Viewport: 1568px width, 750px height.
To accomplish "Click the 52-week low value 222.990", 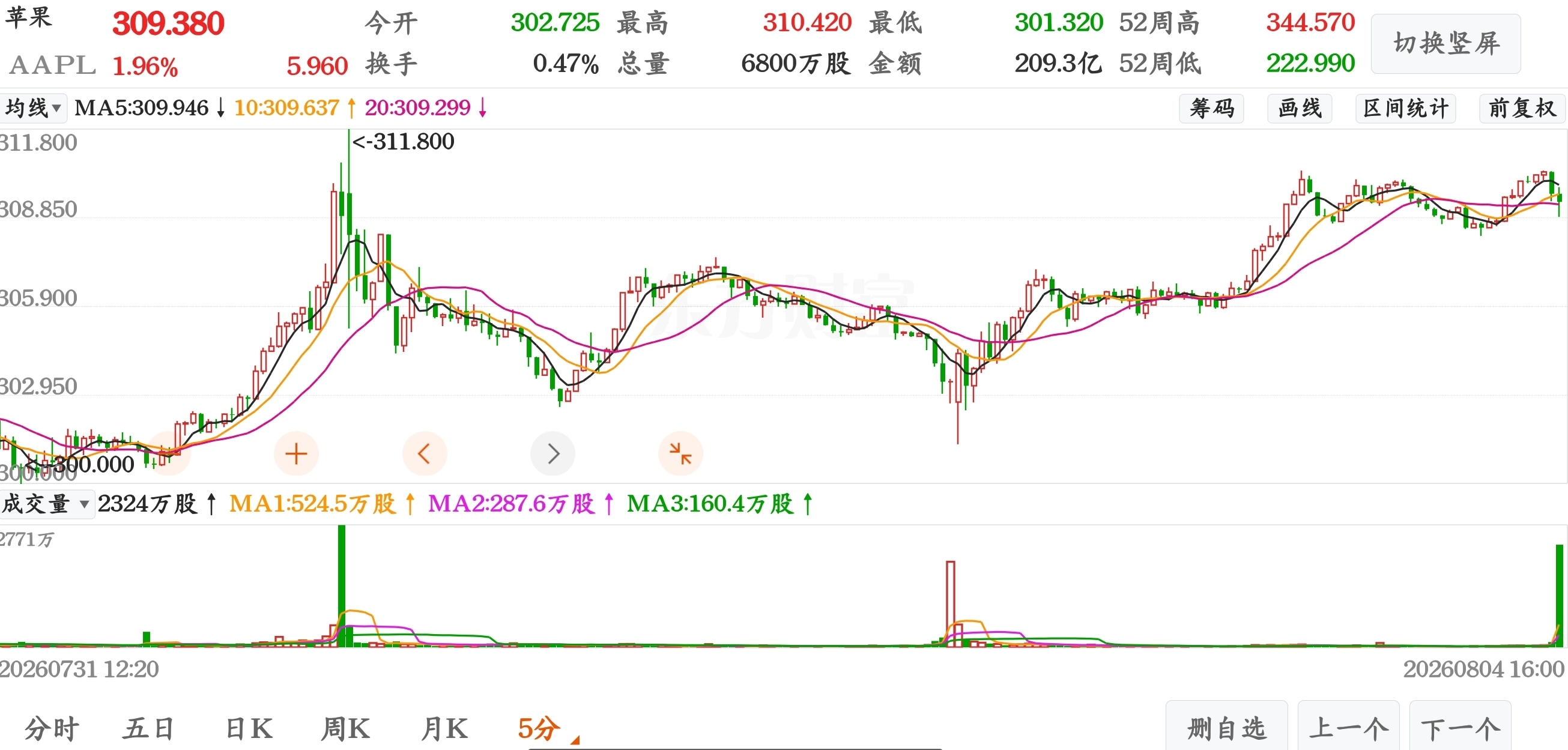I will [1310, 63].
